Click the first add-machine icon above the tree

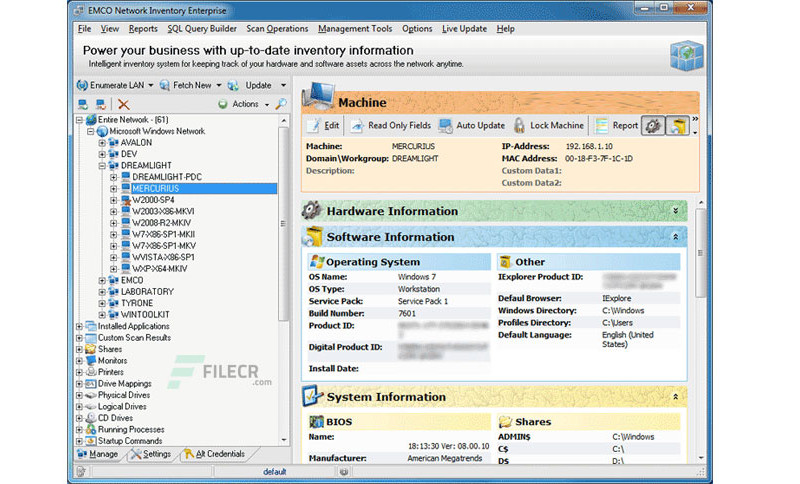(x=83, y=104)
